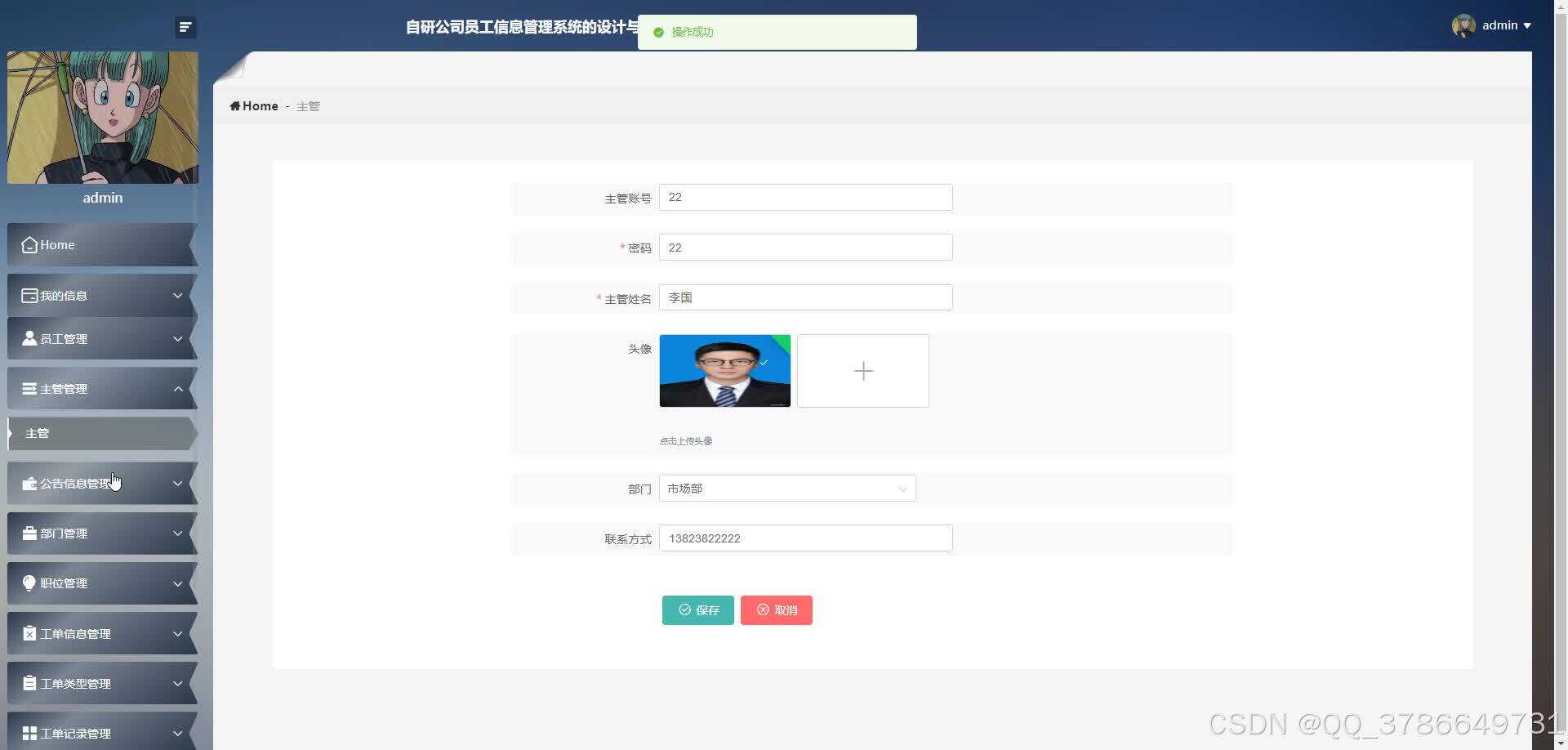Open 员工管理 via its person icon
Image resolution: width=1568 pixels, height=750 pixels.
29,338
